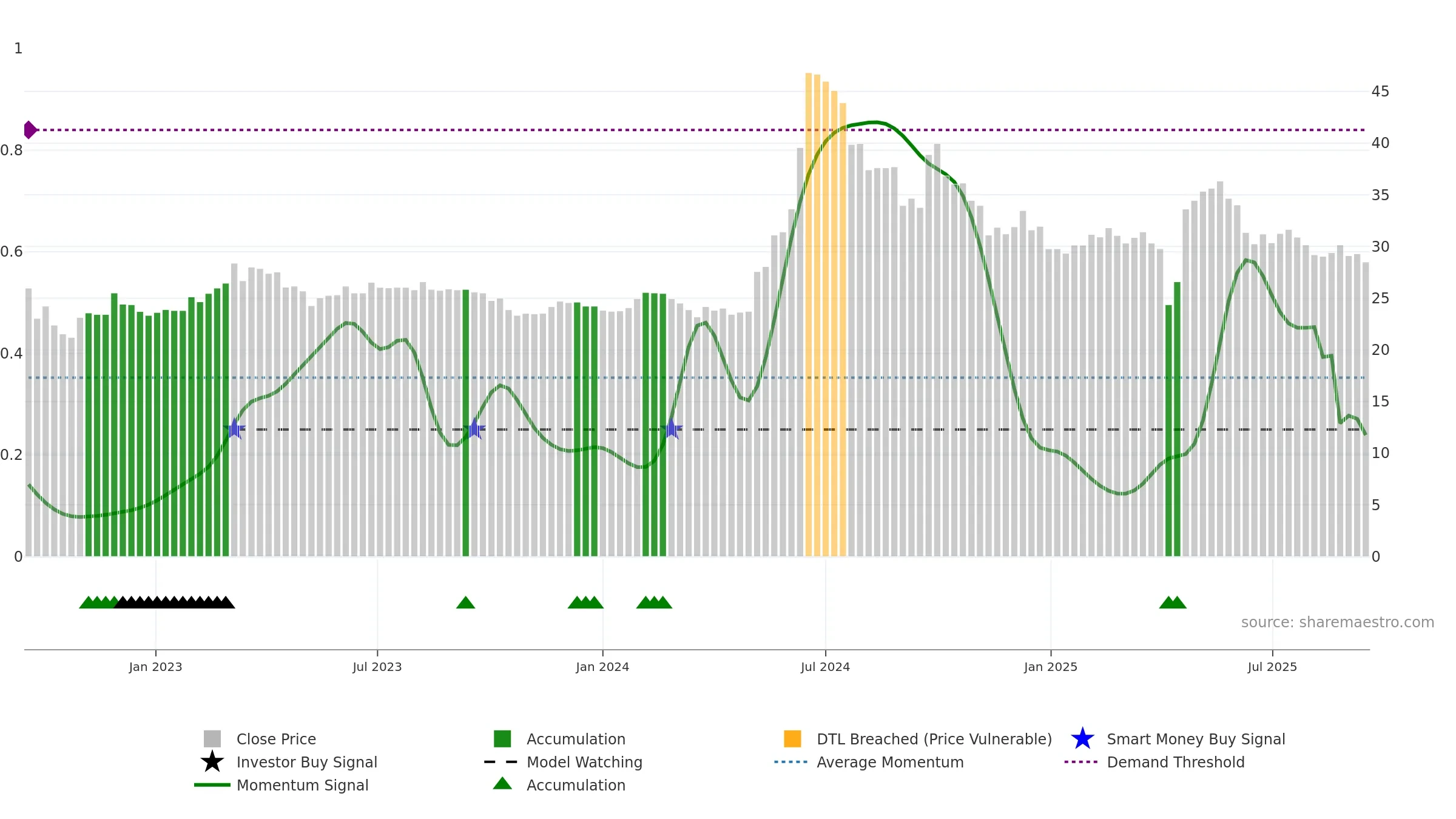Screen dimensions: 1456x819
Task: Click the blue Smart Money Buy Signal legend star
Action: click(x=1082, y=739)
